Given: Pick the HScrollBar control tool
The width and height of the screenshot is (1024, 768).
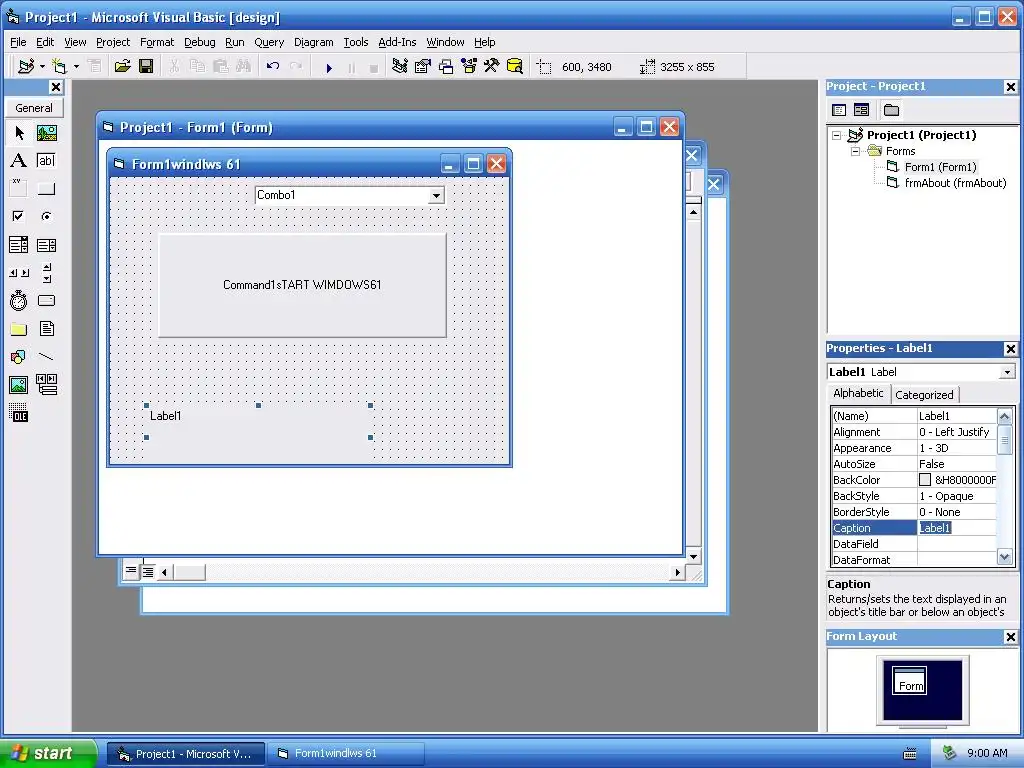Looking at the screenshot, I should pyautogui.click(x=19, y=273).
